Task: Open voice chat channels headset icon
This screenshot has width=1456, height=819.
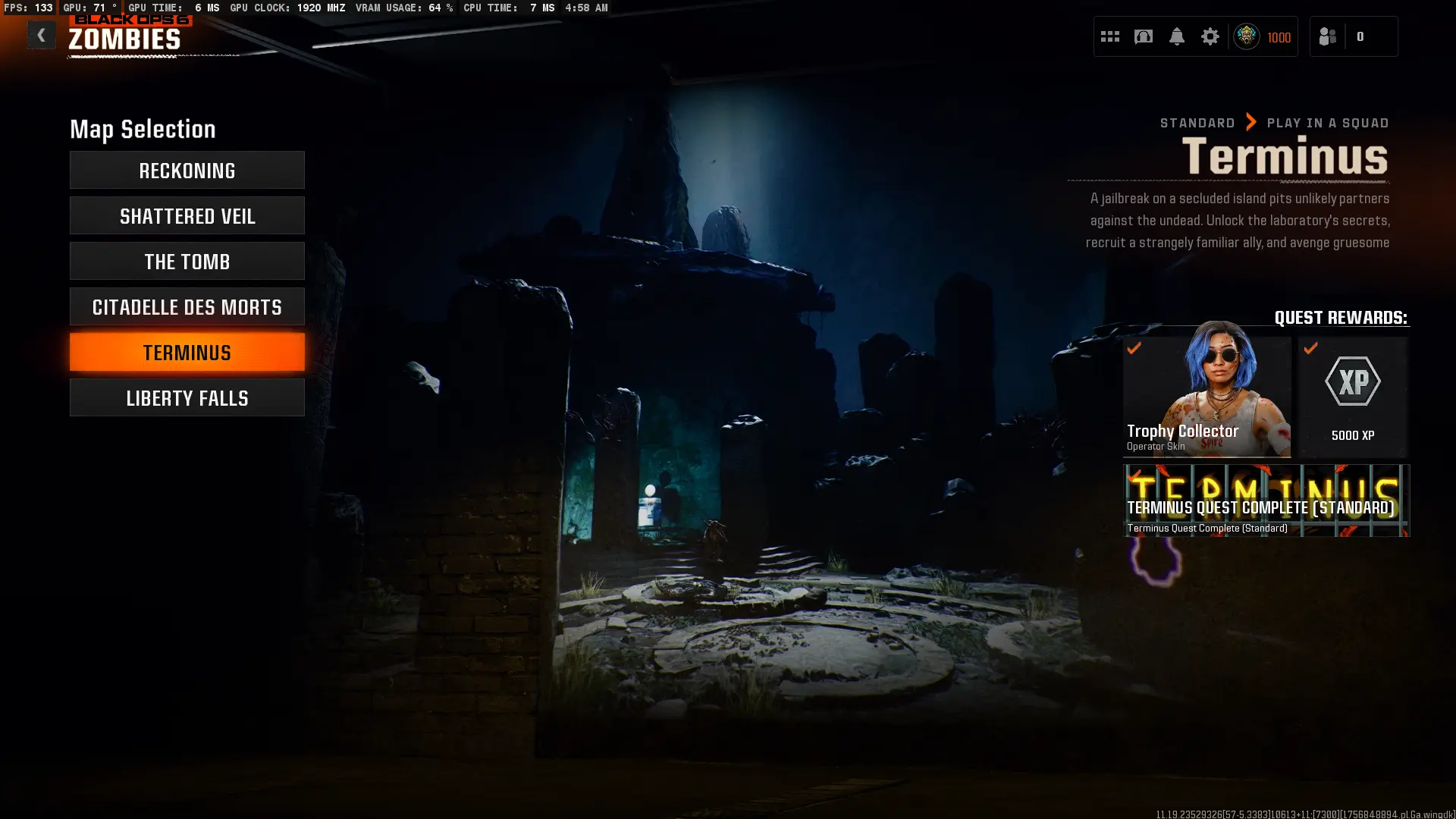Action: click(1143, 36)
